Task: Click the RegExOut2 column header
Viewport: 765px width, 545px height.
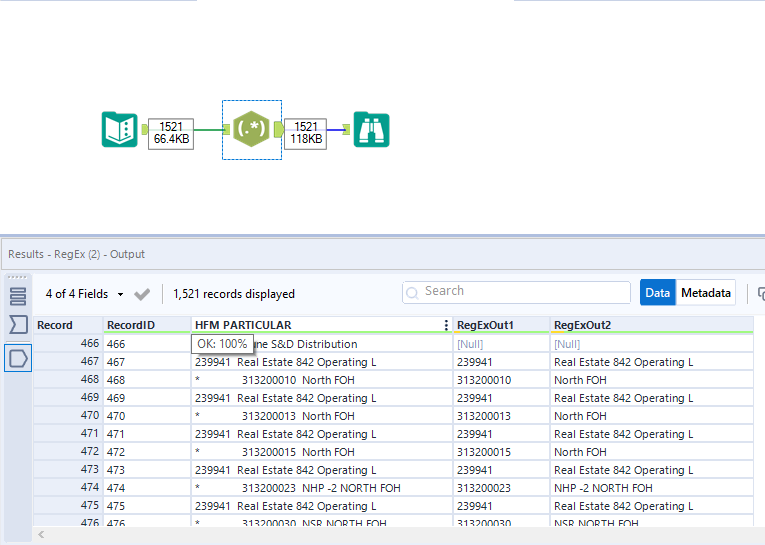Action: (x=652, y=325)
